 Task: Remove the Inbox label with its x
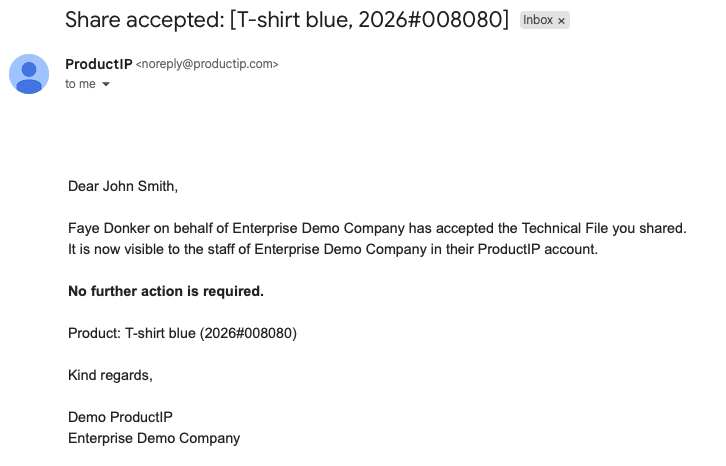click(x=561, y=21)
